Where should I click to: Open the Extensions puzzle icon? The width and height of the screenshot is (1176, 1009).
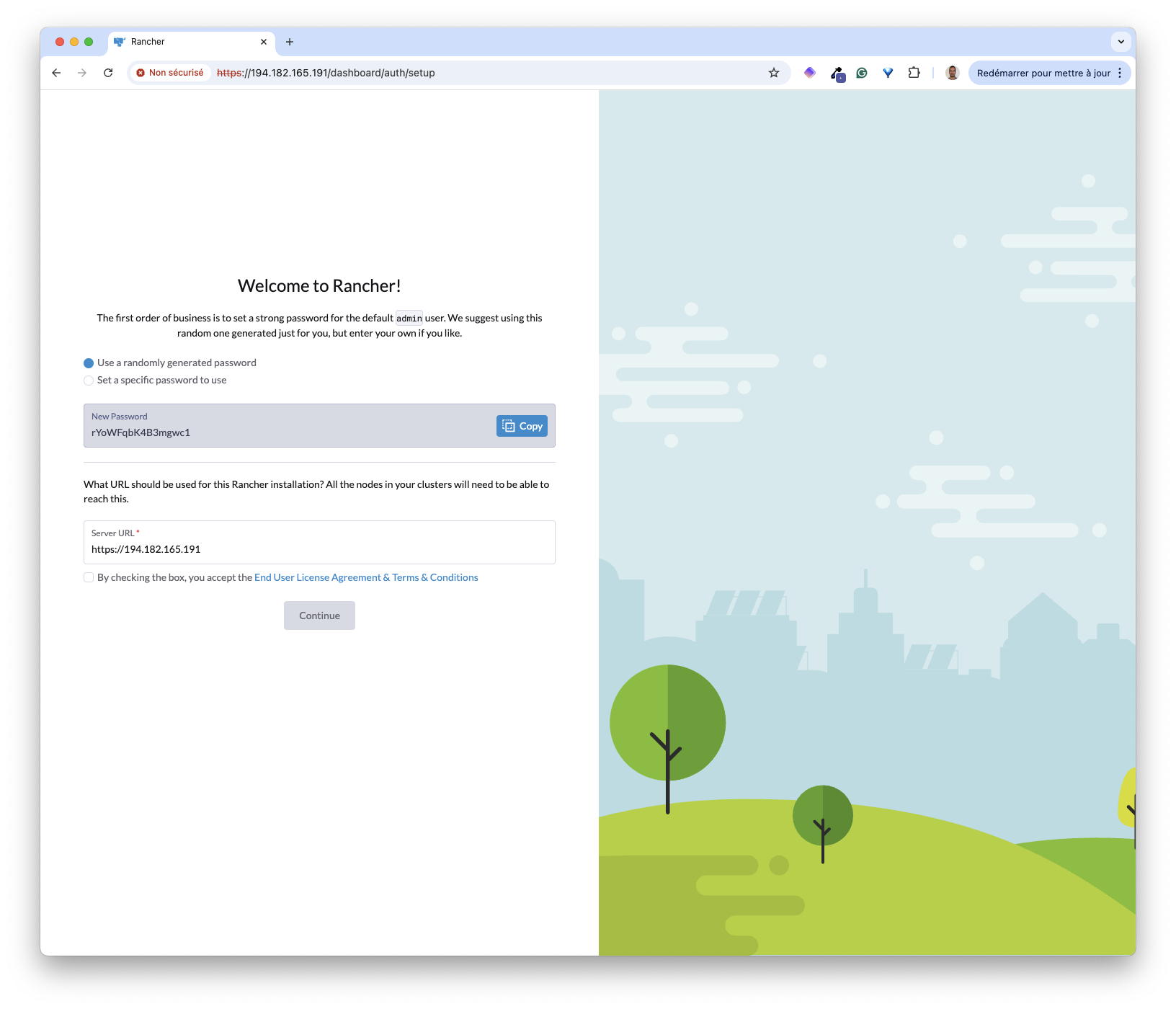point(914,73)
